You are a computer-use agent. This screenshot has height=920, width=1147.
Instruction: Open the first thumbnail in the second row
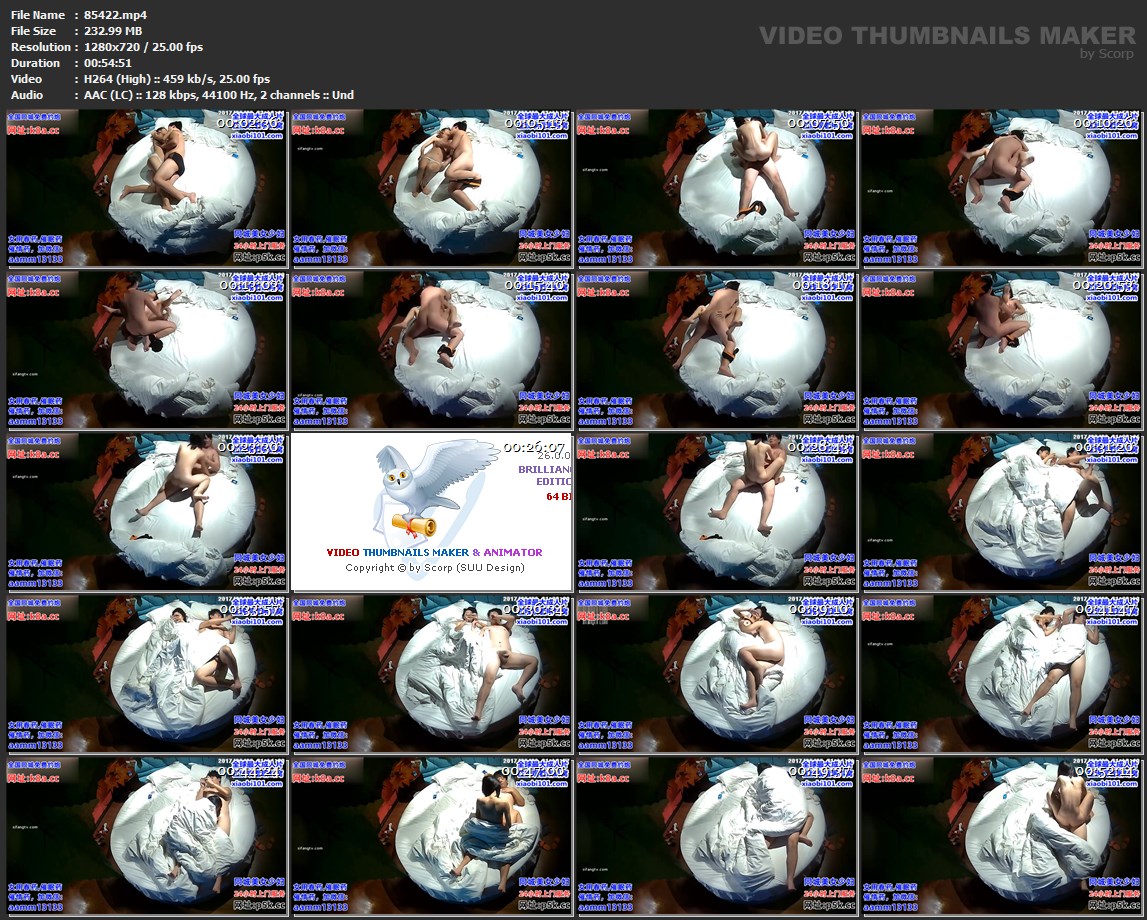[147, 350]
